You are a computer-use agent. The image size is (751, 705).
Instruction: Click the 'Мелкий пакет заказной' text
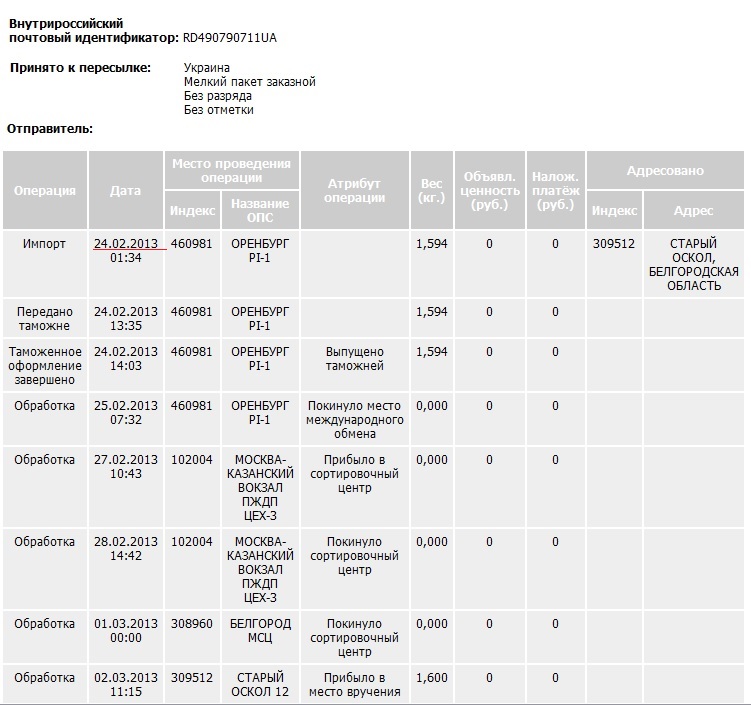pos(250,82)
